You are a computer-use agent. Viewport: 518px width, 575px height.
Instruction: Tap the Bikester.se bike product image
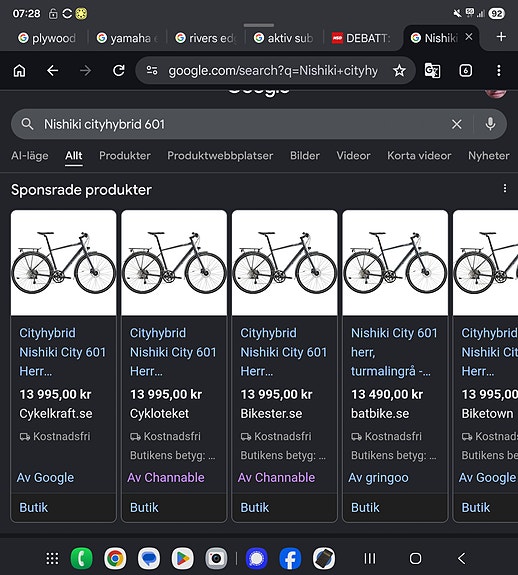click(284, 263)
